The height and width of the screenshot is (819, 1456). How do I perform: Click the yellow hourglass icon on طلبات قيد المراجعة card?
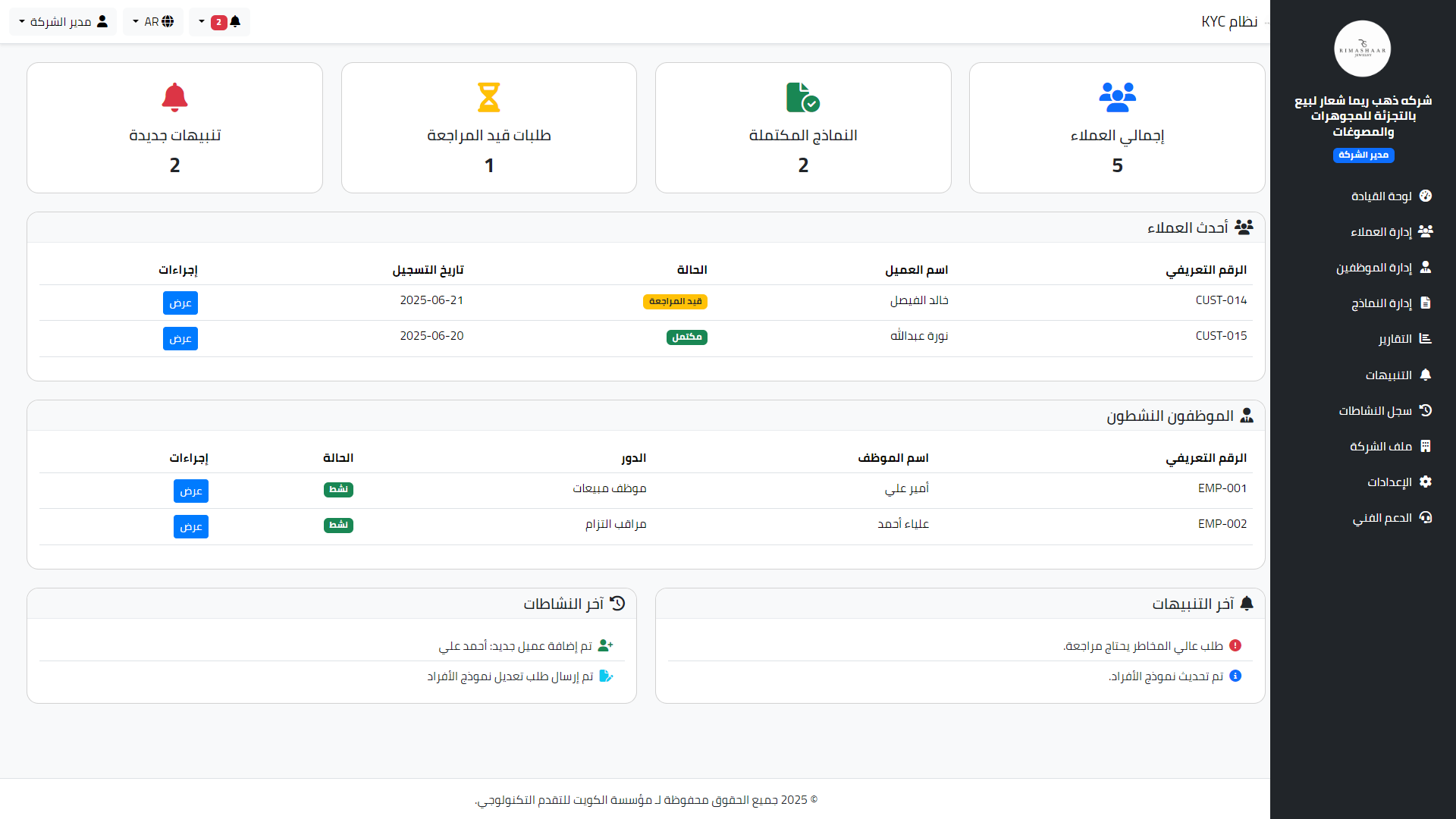(489, 97)
